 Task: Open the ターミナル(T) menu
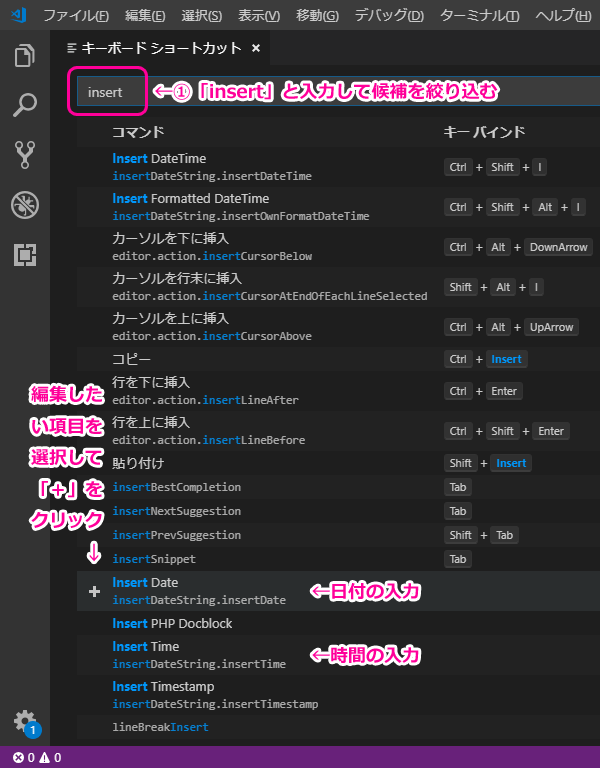point(480,16)
